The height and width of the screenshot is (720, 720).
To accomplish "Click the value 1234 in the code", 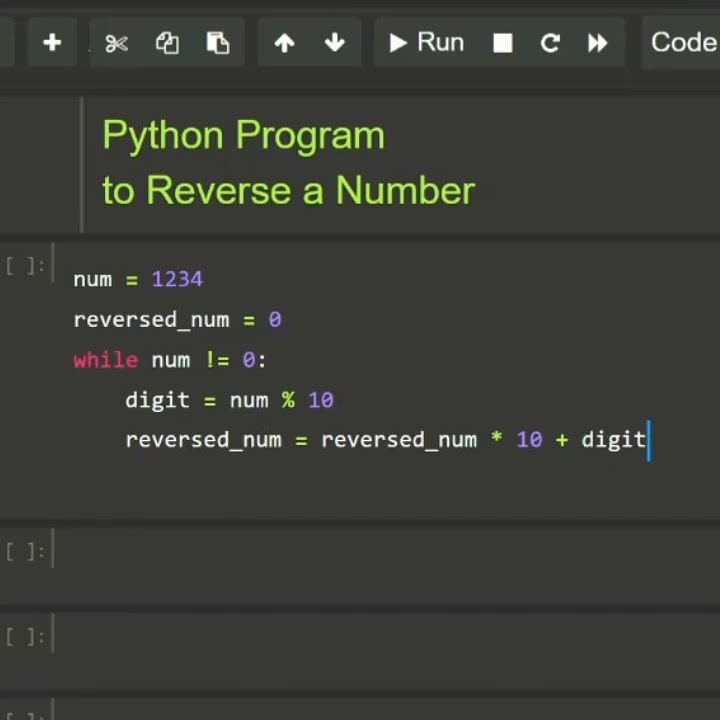I will (177, 279).
